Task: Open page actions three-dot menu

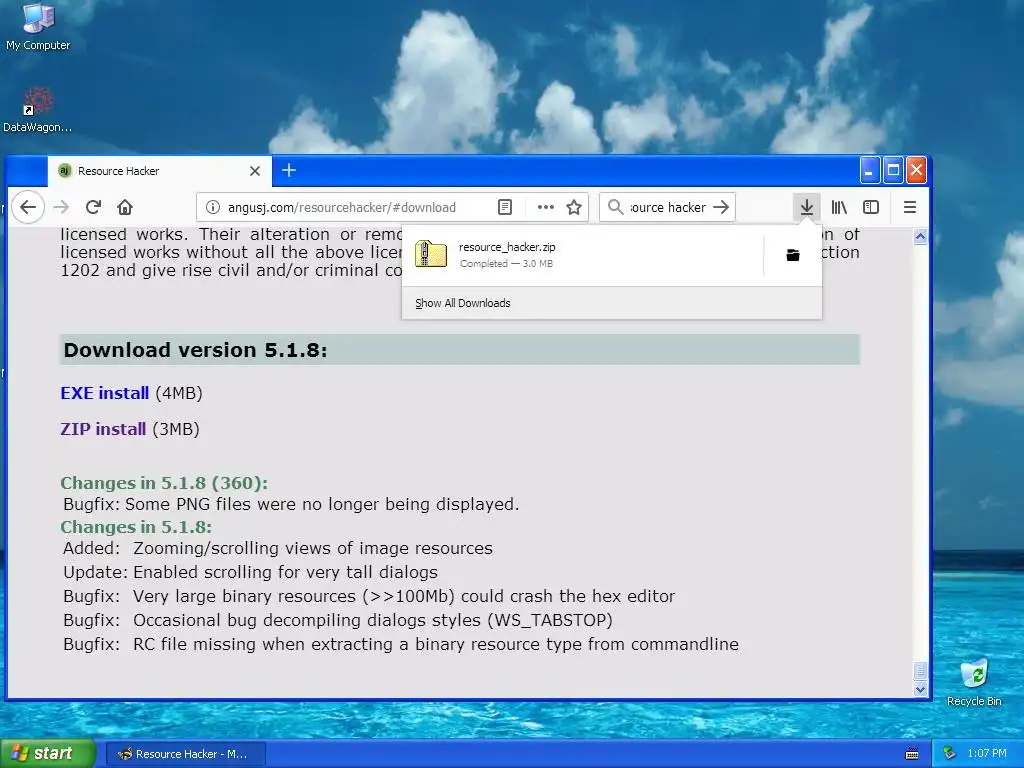Action: [x=545, y=207]
